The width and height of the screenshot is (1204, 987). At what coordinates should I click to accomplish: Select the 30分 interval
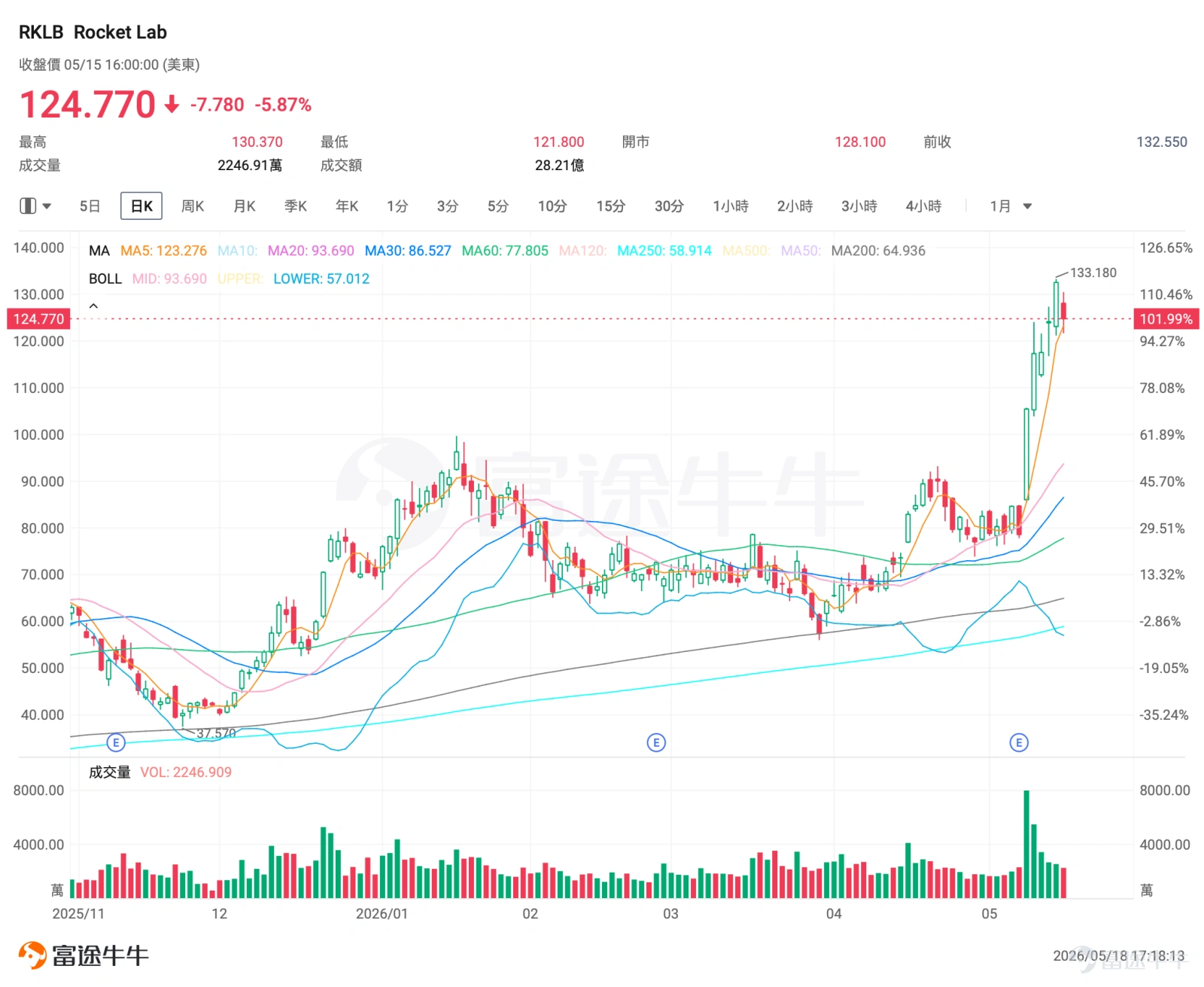tap(669, 206)
